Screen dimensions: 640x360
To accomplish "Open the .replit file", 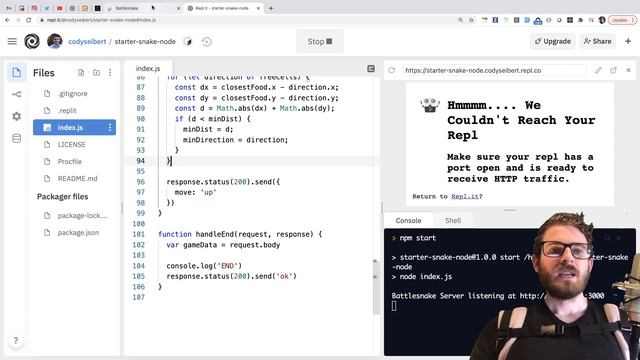I will pyautogui.click(x=74, y=111).
